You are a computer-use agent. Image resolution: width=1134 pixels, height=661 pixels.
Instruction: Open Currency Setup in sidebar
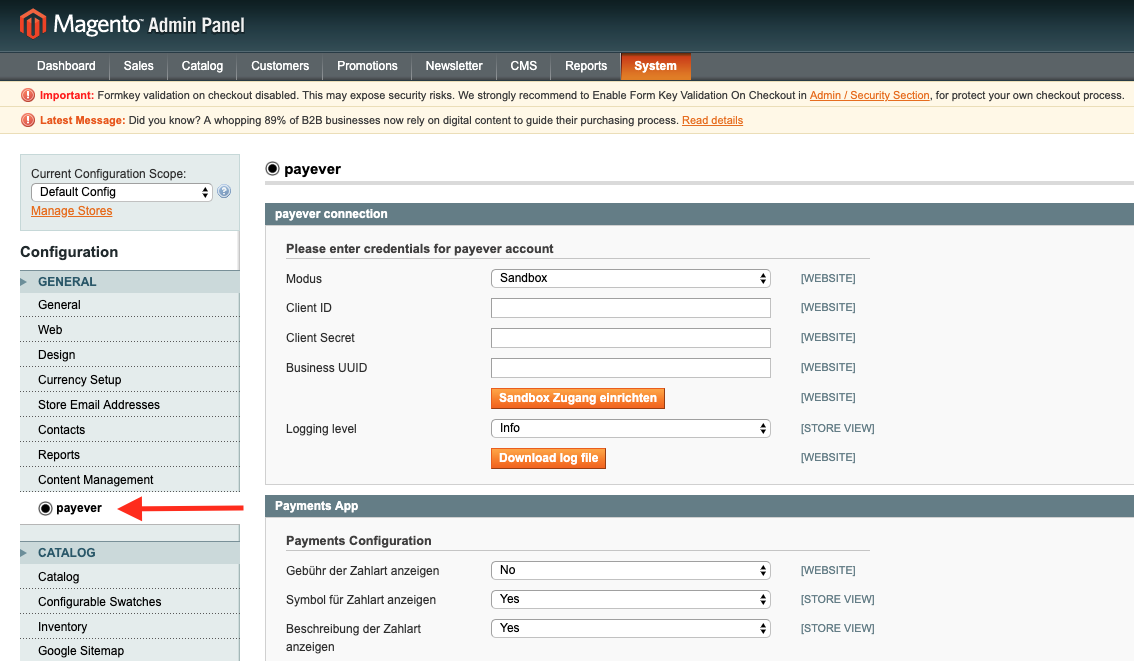(130, 380)
